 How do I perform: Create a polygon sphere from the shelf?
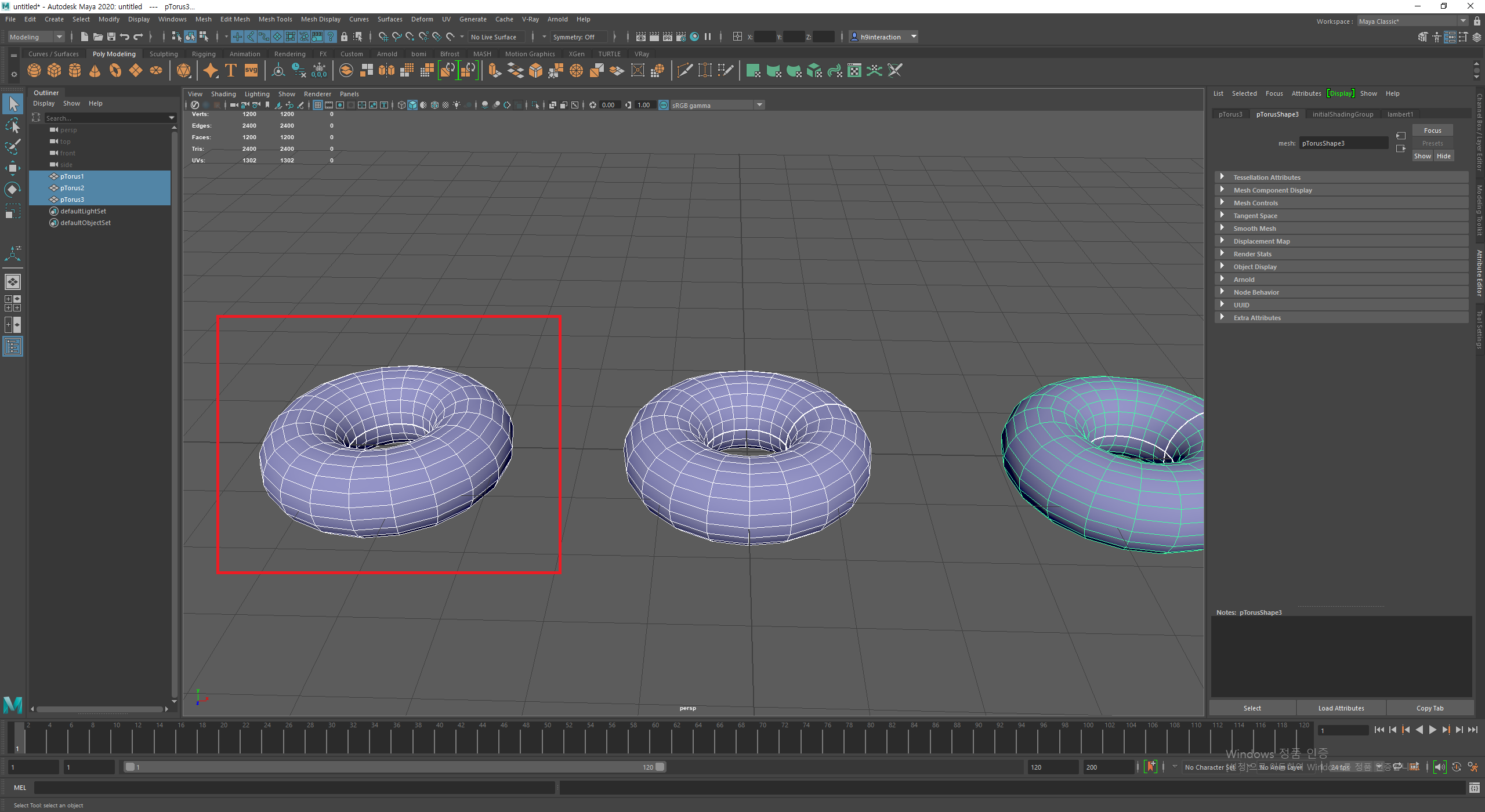pos(34,71)
